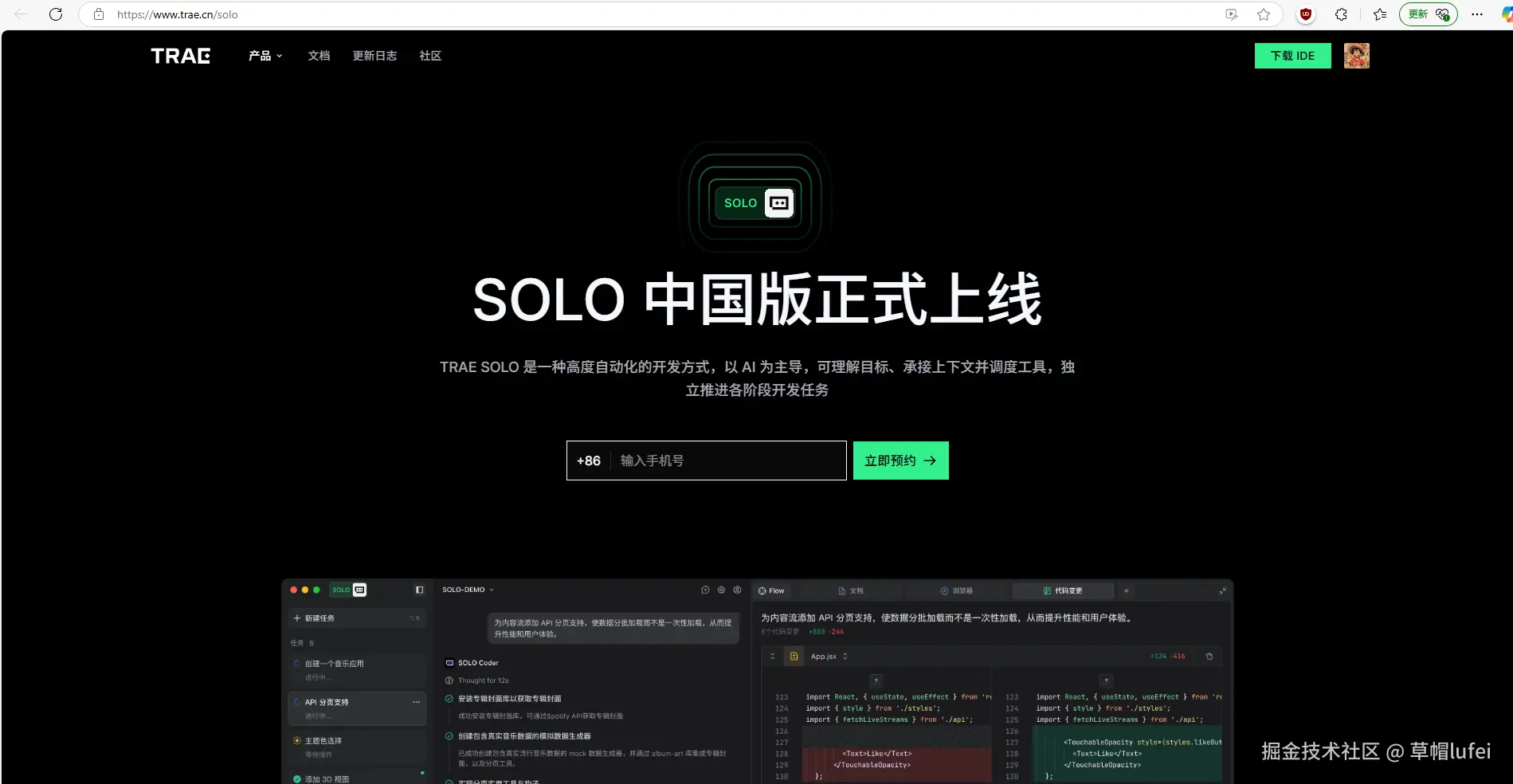Open the 社区 navigation link

pos(430,56)
